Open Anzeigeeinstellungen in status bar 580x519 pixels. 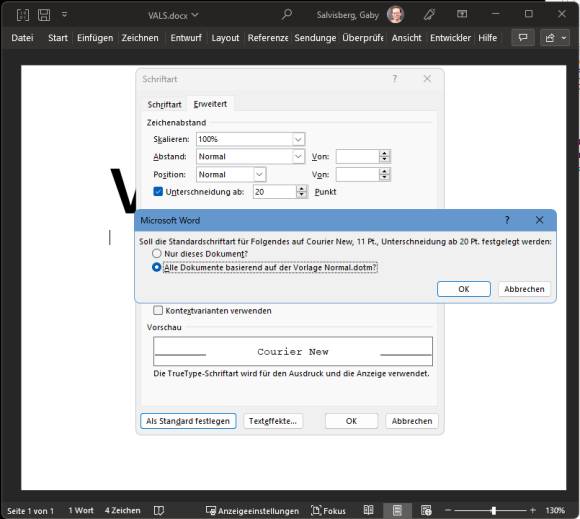coord(252,511)
